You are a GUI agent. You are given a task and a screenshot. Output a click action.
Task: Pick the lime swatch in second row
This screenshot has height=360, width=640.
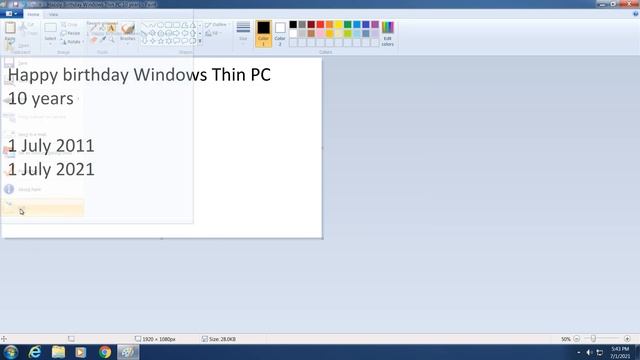[x=348, y=33]
